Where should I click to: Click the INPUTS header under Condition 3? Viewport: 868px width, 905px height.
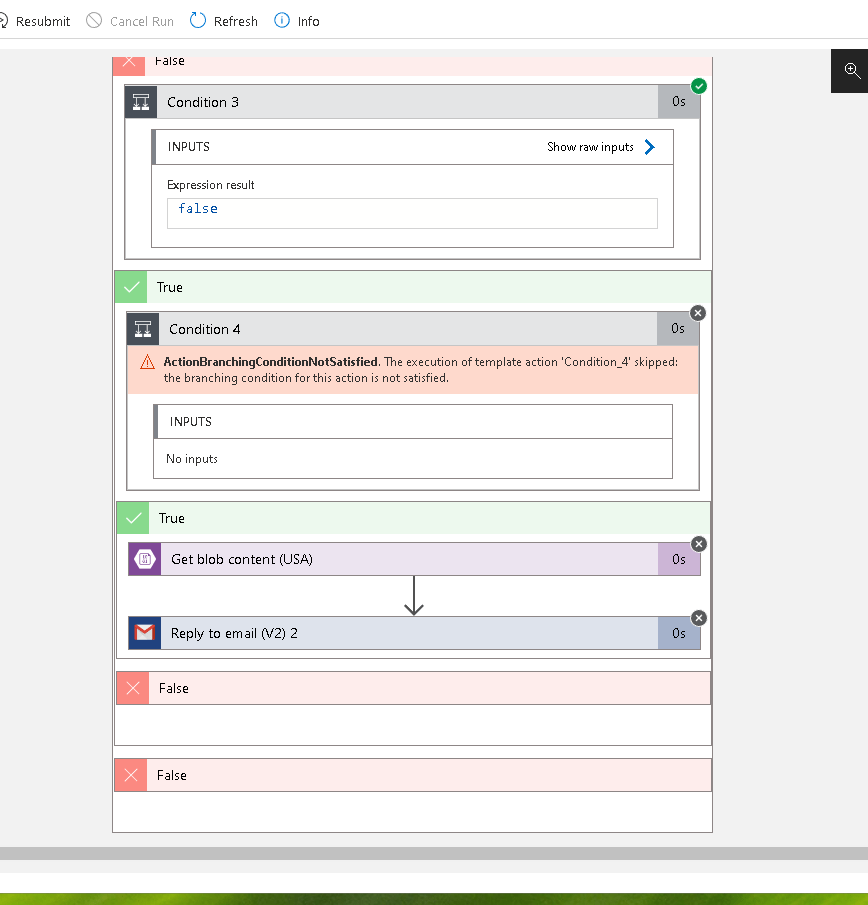pyautogui.click(x=412, y=147)
